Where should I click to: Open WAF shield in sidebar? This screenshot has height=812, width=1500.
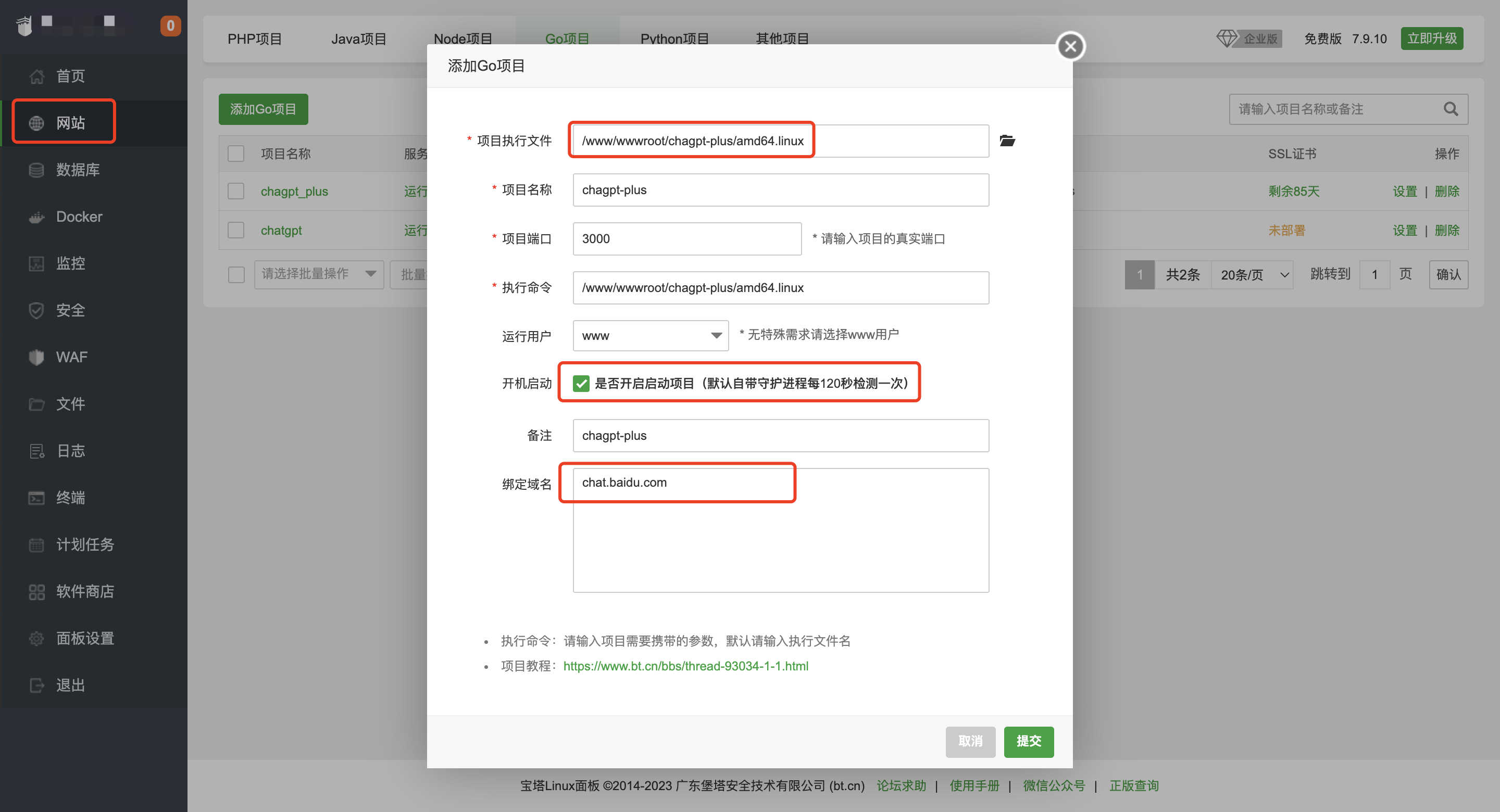tap(71, 357)
